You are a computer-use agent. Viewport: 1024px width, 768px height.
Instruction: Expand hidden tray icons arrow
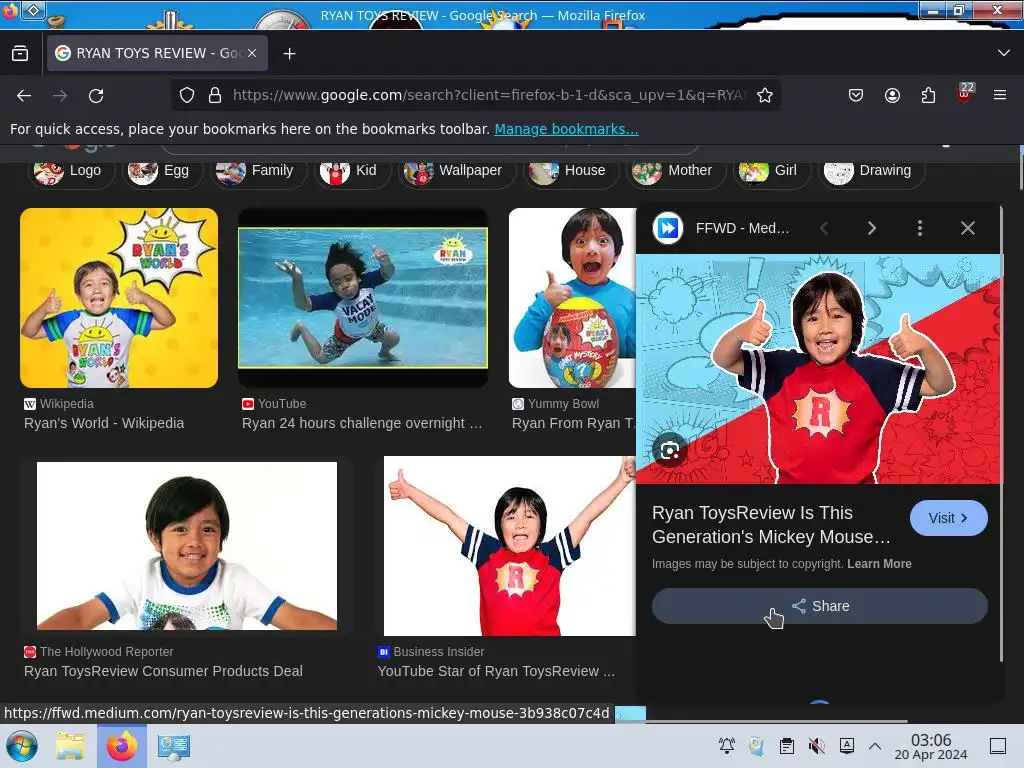coord(875,746)
